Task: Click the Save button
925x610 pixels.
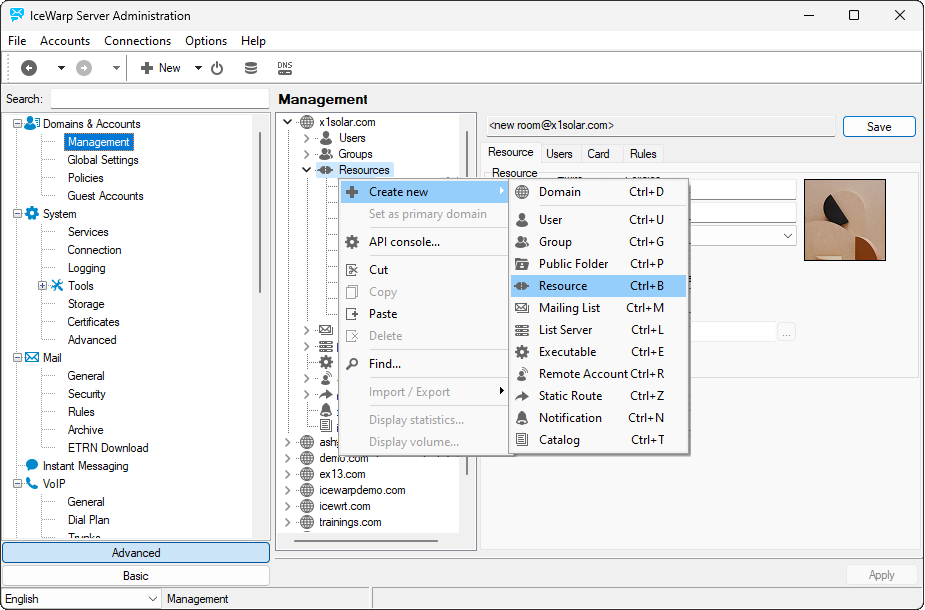Action: pyautogui.click(x=878, y=127)
